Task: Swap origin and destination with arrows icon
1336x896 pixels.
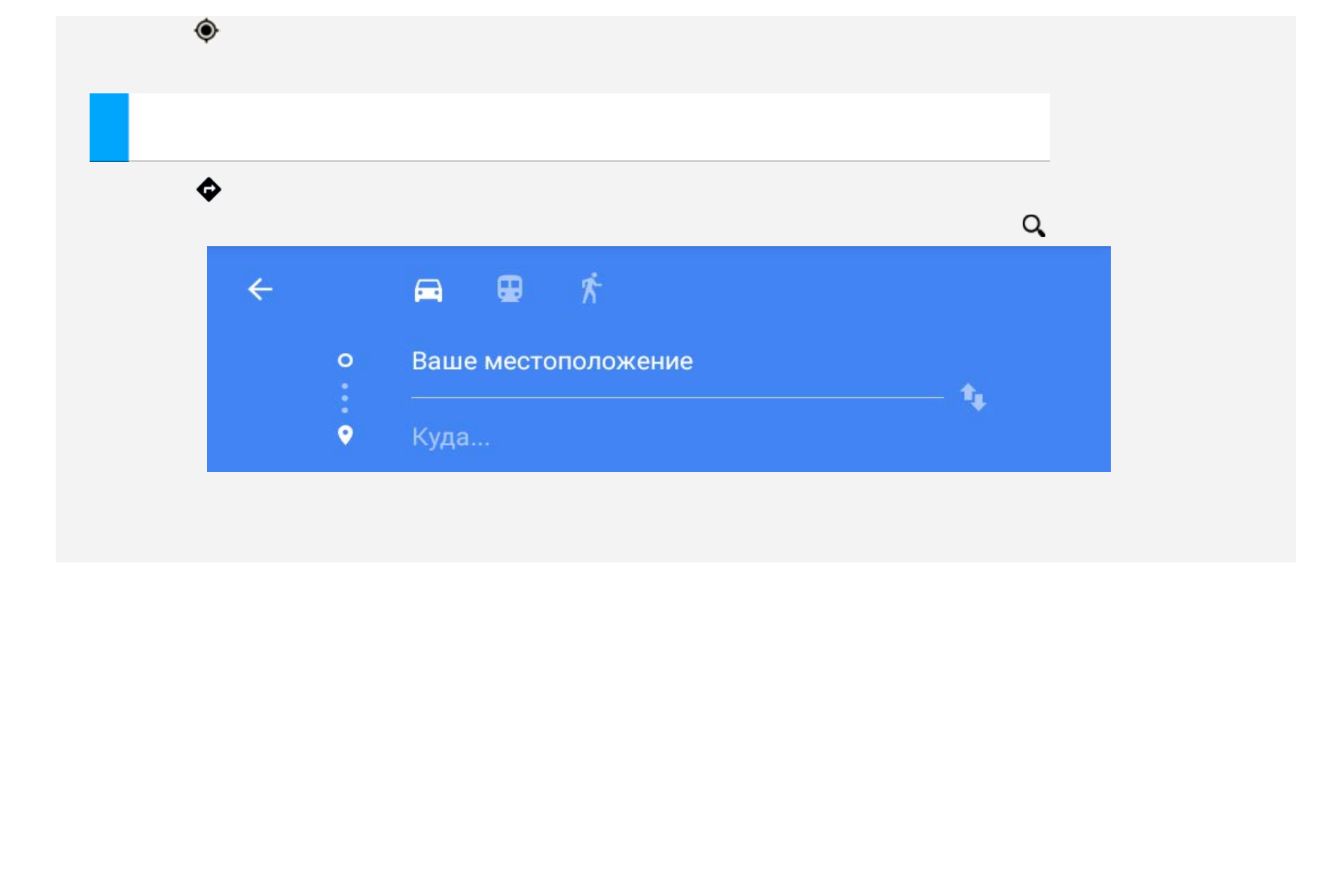Action: click(973, 397)
